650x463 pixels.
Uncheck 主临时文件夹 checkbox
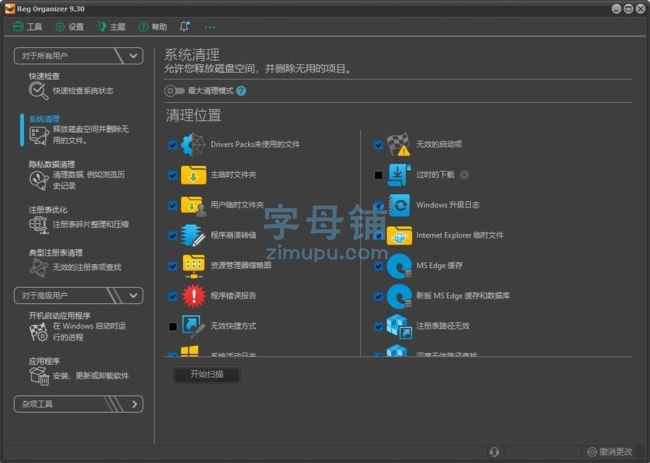[x=173, y=175]
